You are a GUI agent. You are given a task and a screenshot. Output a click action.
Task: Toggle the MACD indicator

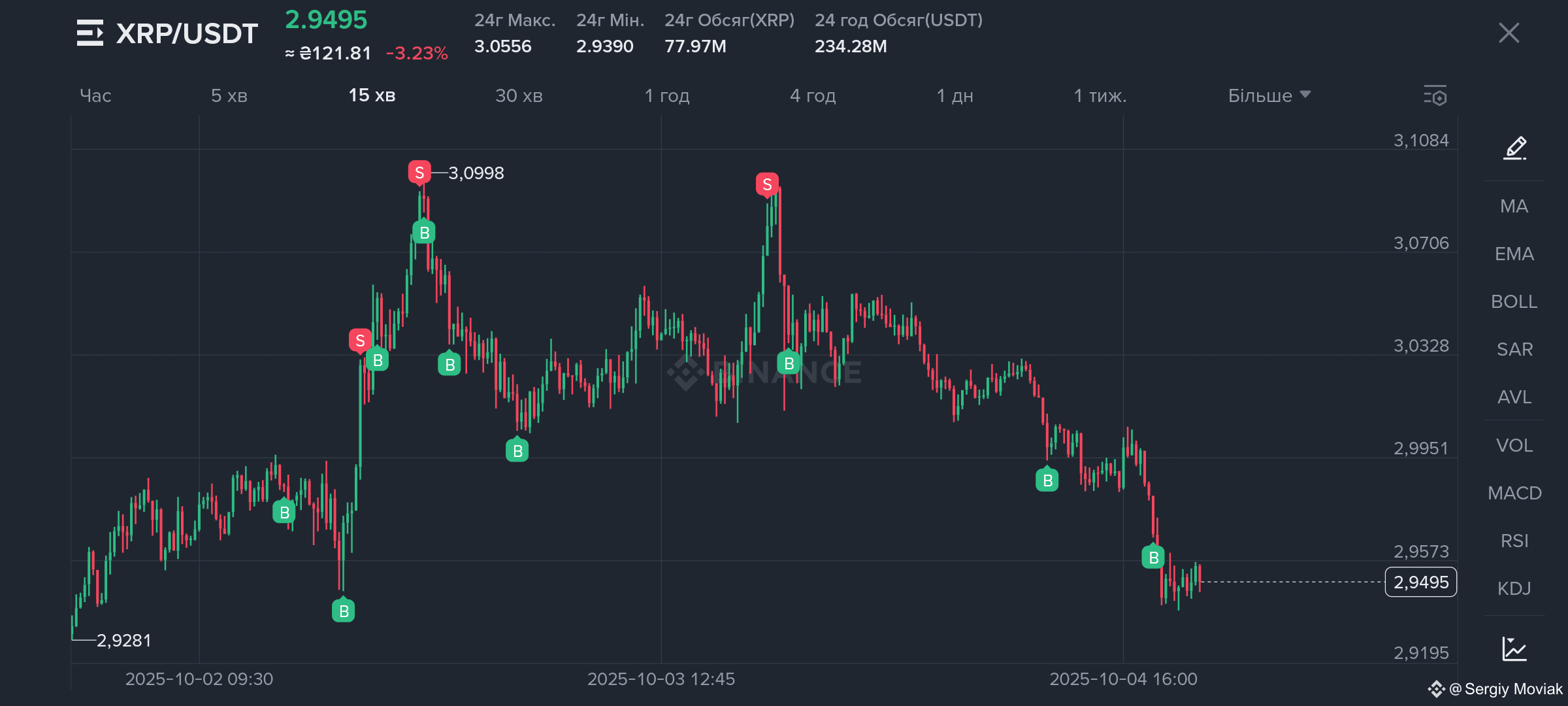[1514, 493]
